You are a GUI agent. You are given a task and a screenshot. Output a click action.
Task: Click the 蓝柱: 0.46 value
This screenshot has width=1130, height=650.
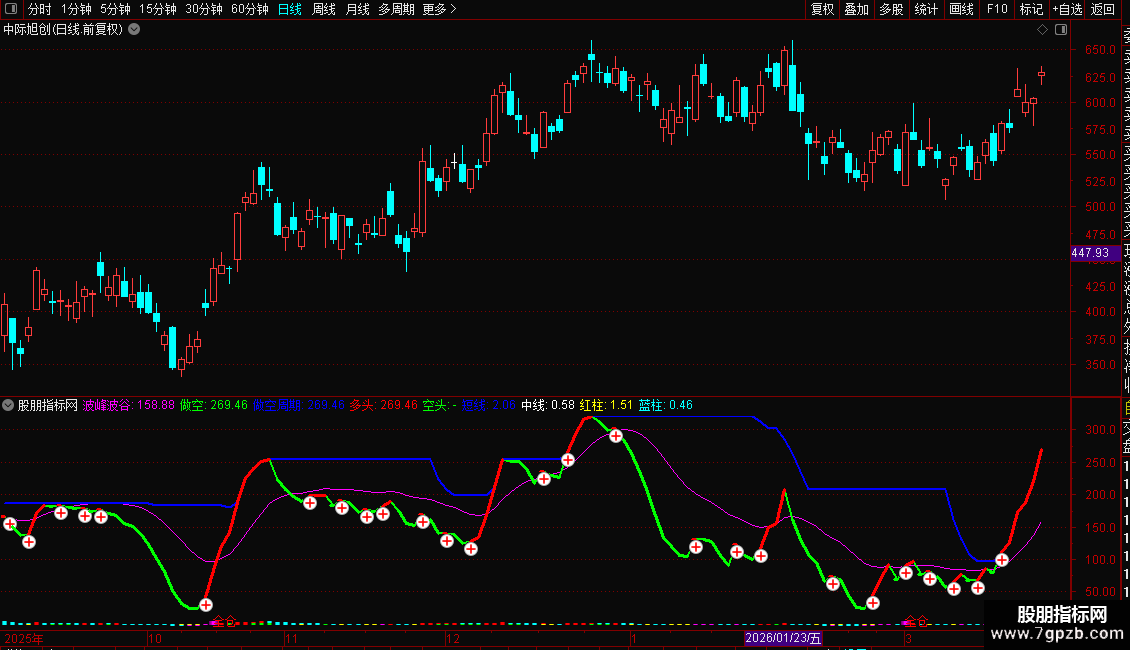pos(666,405)
